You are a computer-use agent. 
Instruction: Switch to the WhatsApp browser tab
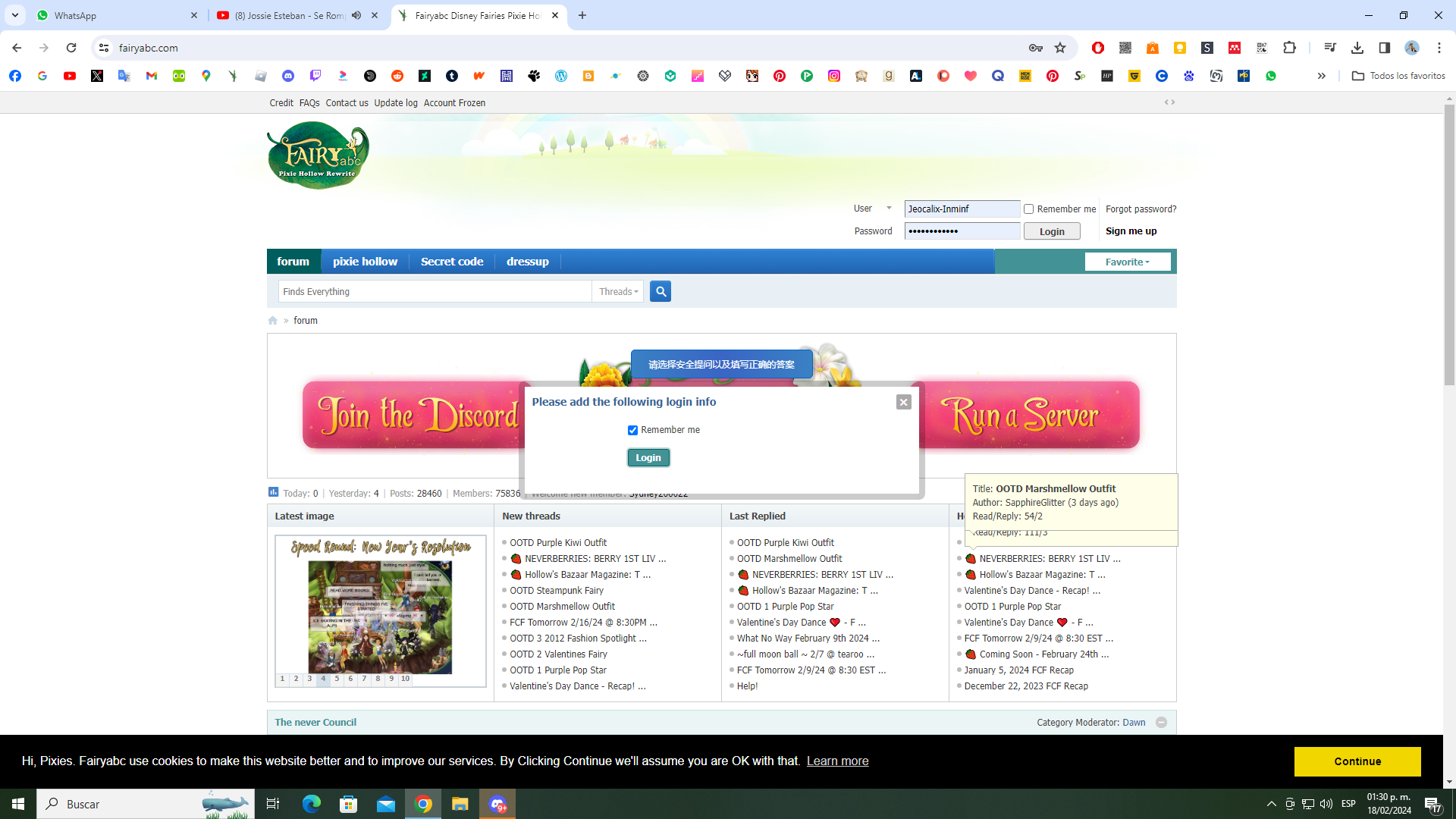118,15
